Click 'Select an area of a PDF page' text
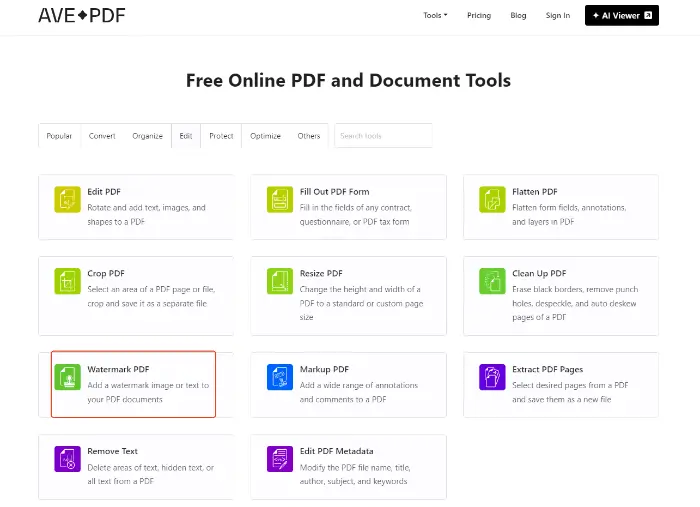 [151, 296]
